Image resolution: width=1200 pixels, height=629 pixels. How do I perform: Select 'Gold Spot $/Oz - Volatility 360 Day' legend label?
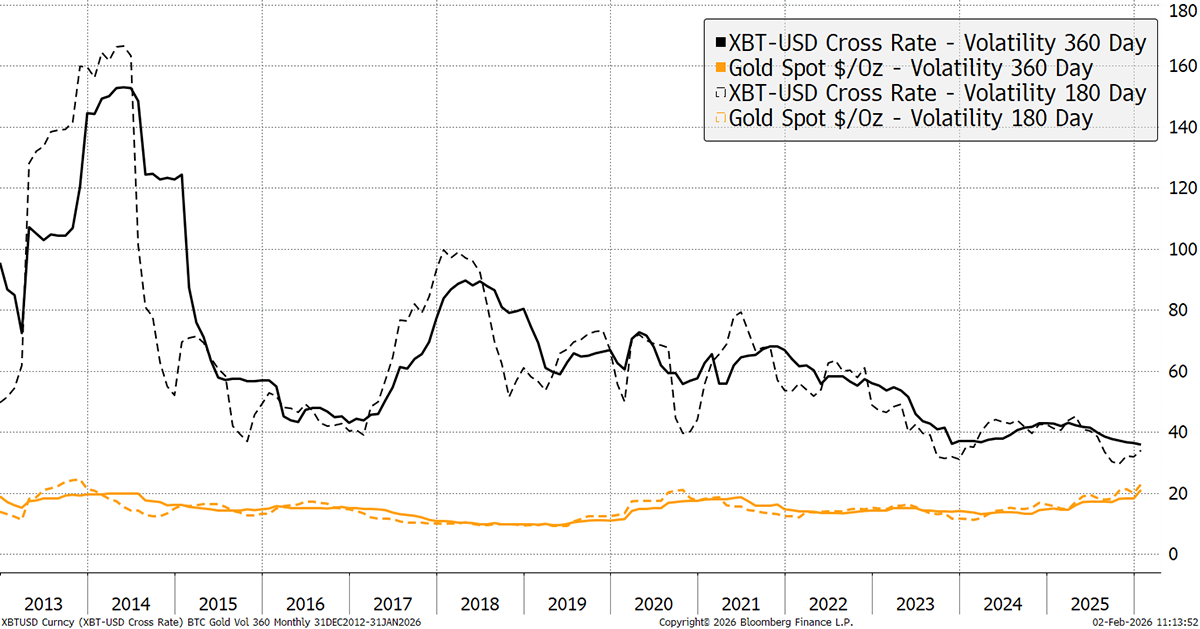(911, 68)
